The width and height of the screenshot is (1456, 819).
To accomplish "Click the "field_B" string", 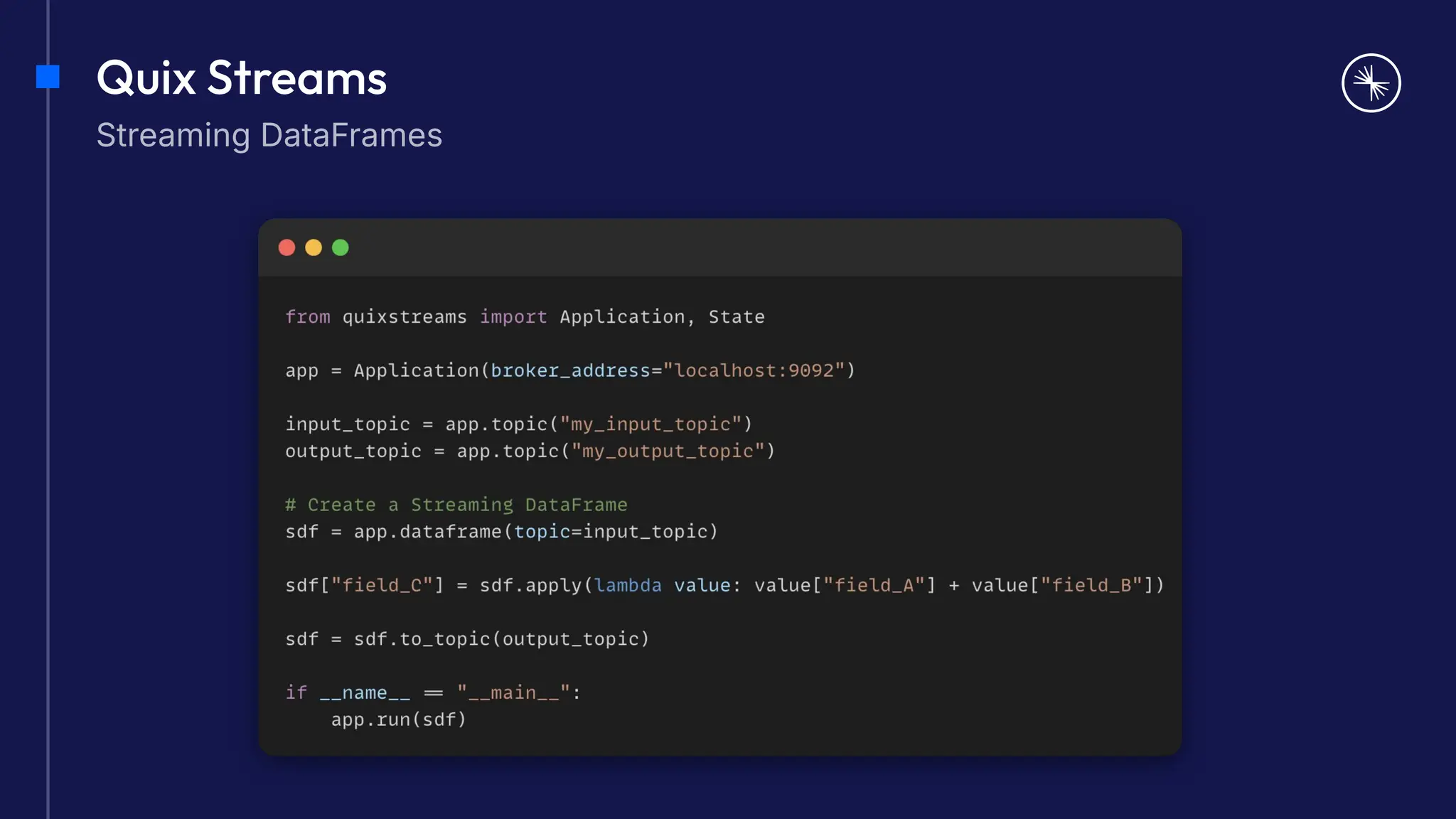I will point(1091,585).
